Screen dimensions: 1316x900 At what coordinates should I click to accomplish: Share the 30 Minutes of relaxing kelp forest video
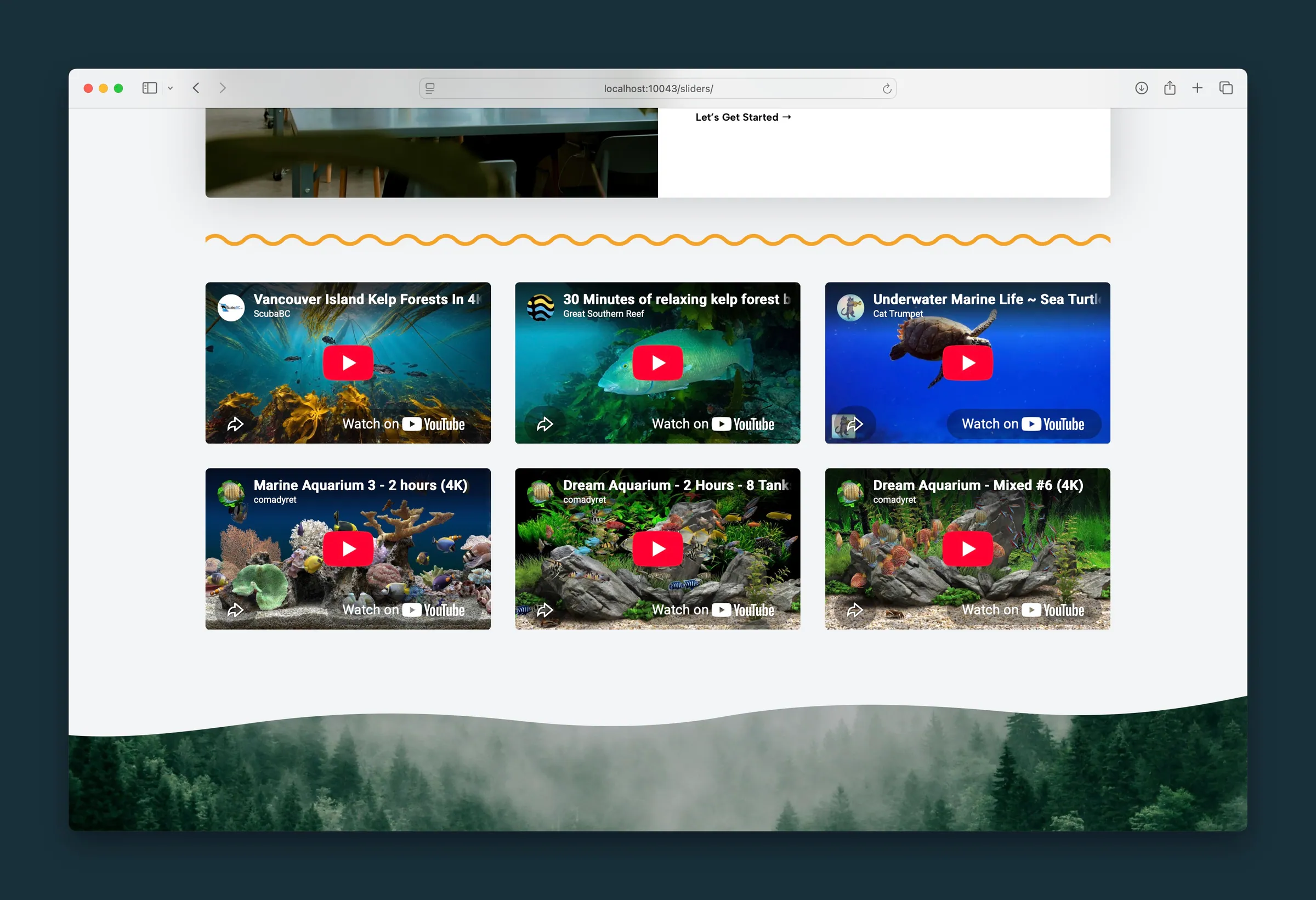click(x=544, y=423)
